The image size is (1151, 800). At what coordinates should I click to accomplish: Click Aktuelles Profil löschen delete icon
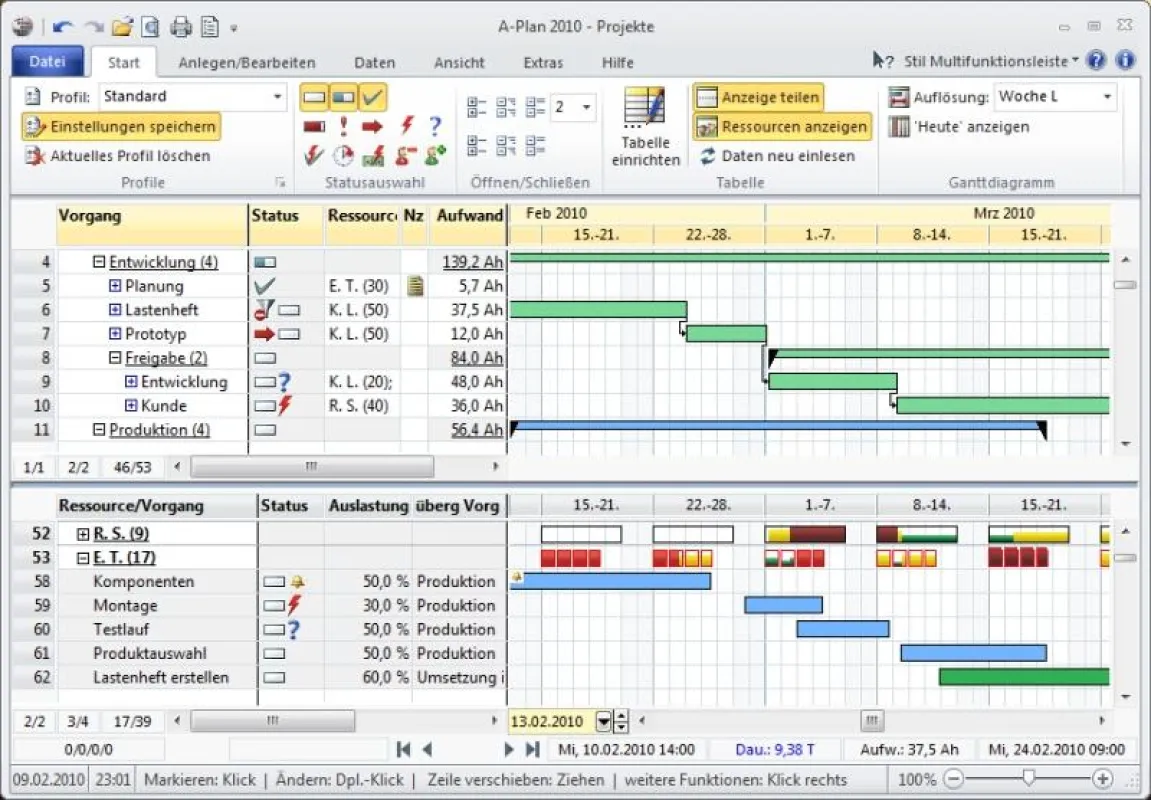tap(34, 156)
